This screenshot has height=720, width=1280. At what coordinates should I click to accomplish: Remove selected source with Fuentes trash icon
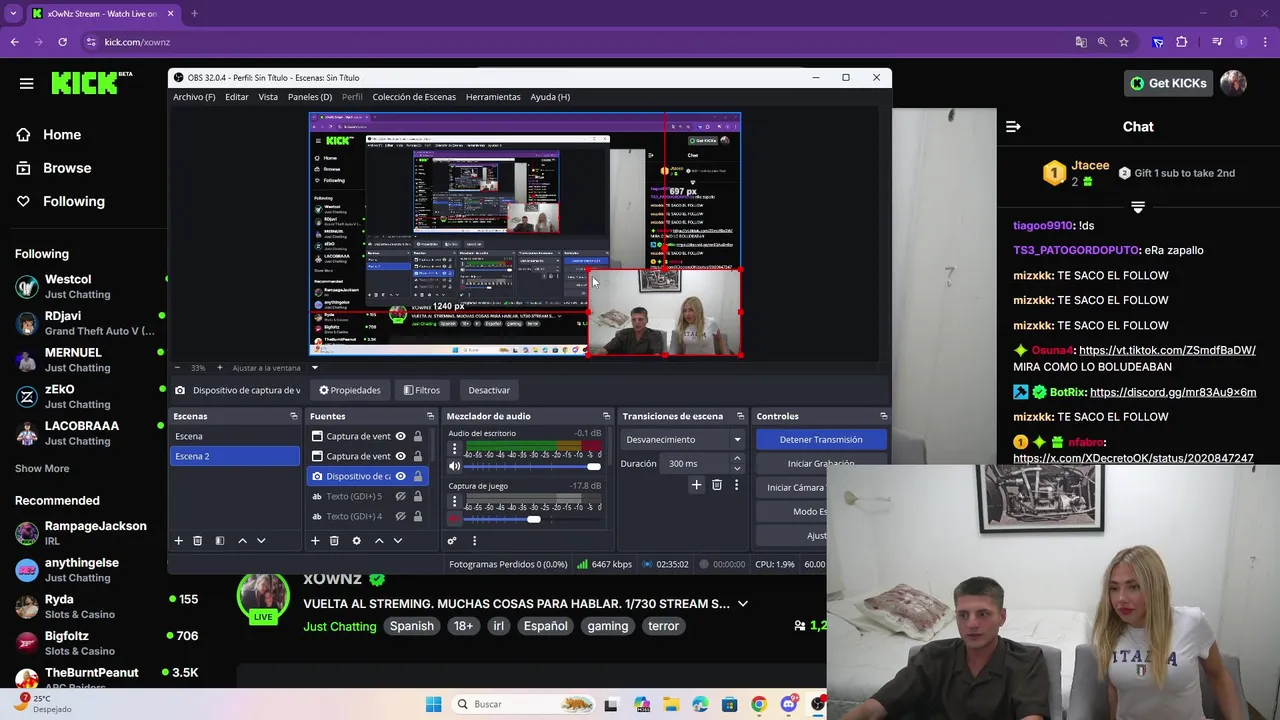[x=334, y=541]
